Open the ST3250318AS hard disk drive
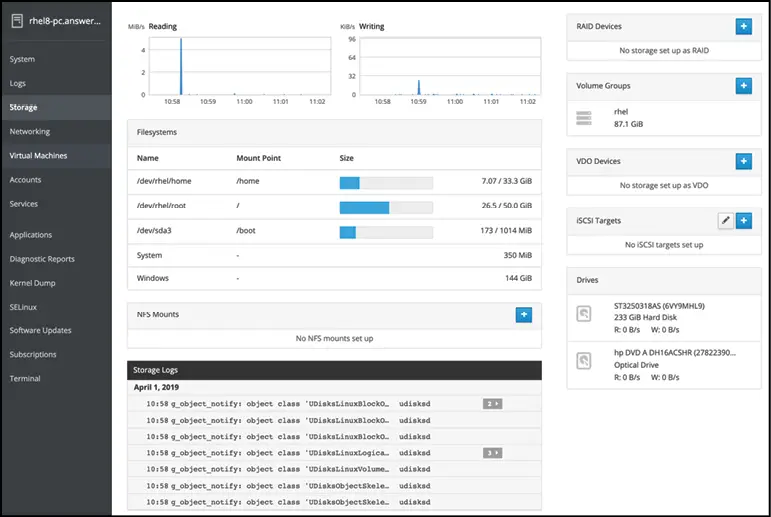Viewport: 771px width, 517px height. point(660,315)
